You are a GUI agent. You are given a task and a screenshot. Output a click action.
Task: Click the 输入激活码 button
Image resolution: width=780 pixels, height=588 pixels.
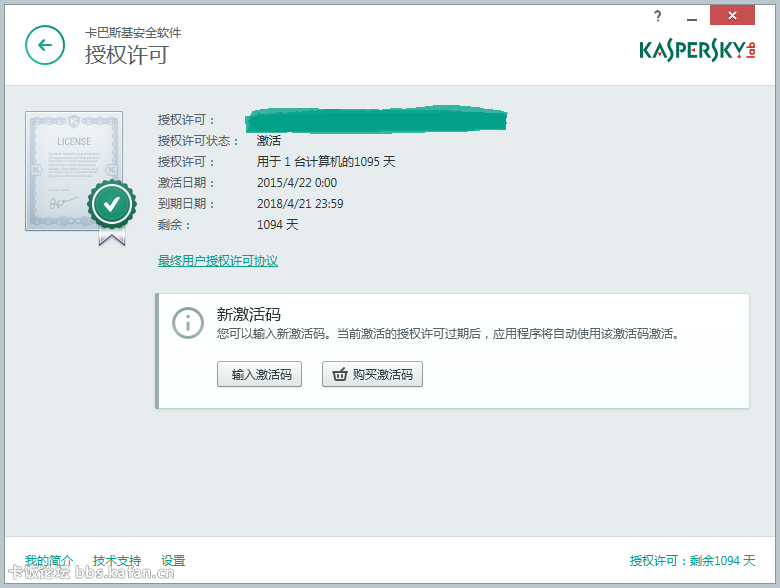pyautogui.click(x=259, y=374)
